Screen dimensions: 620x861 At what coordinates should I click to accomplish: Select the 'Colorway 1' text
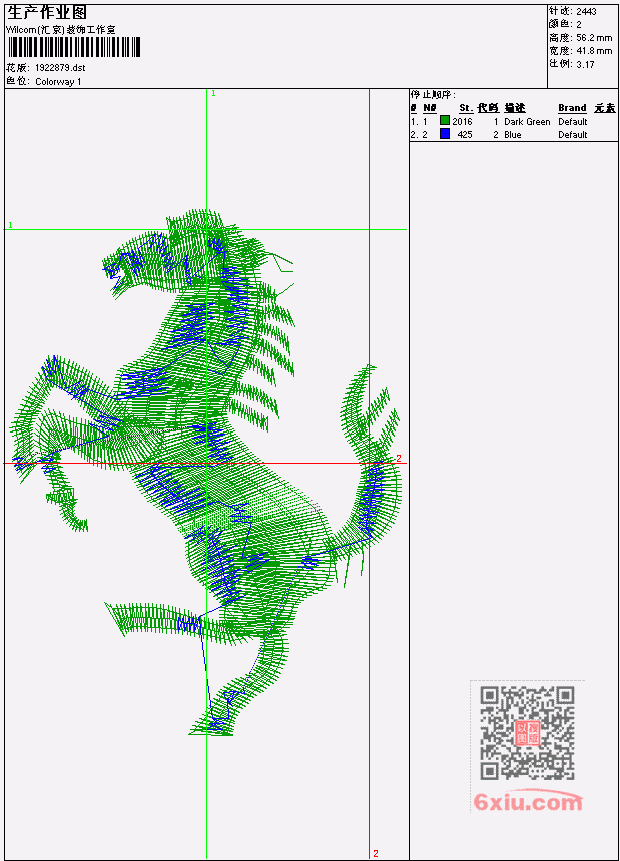tap(58, 82)
